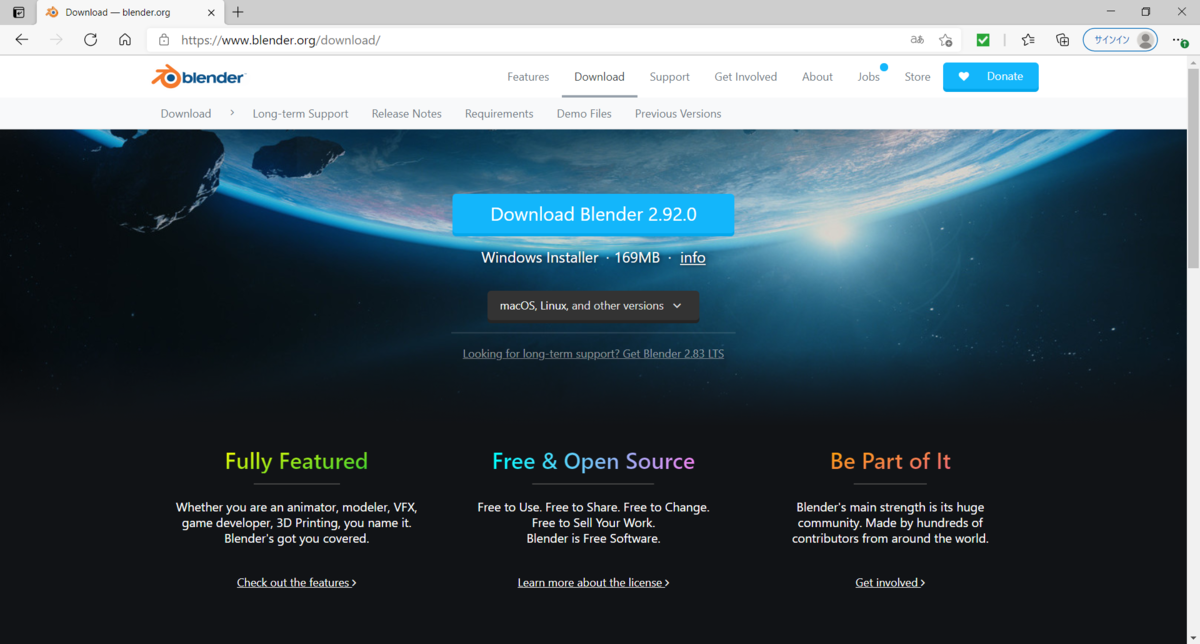Open Previous Versions sub-navigation link
The width and height of the screenshot is (1200, 644).
tap(678, 114)
